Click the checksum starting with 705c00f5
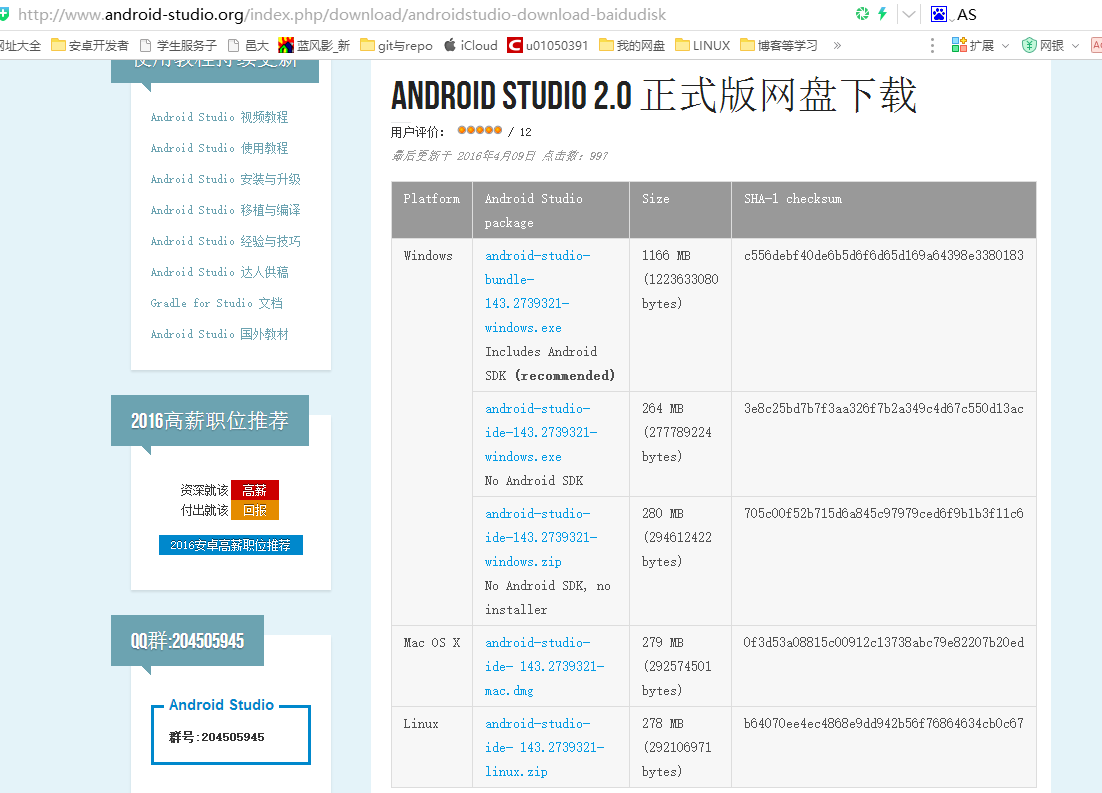1102x793 pixels. coord(883,513)
